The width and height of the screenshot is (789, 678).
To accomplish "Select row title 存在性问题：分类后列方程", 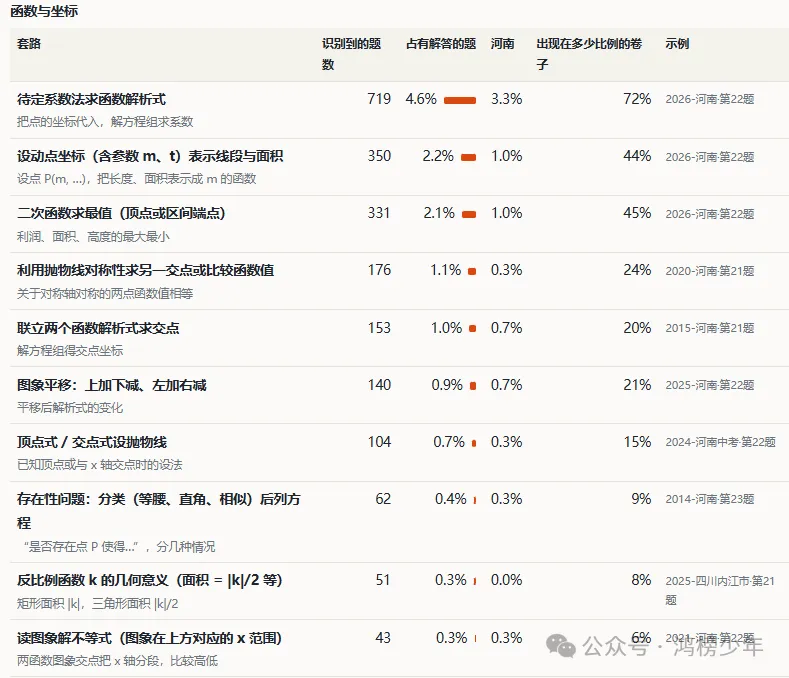I will click(x=159, y=511).
